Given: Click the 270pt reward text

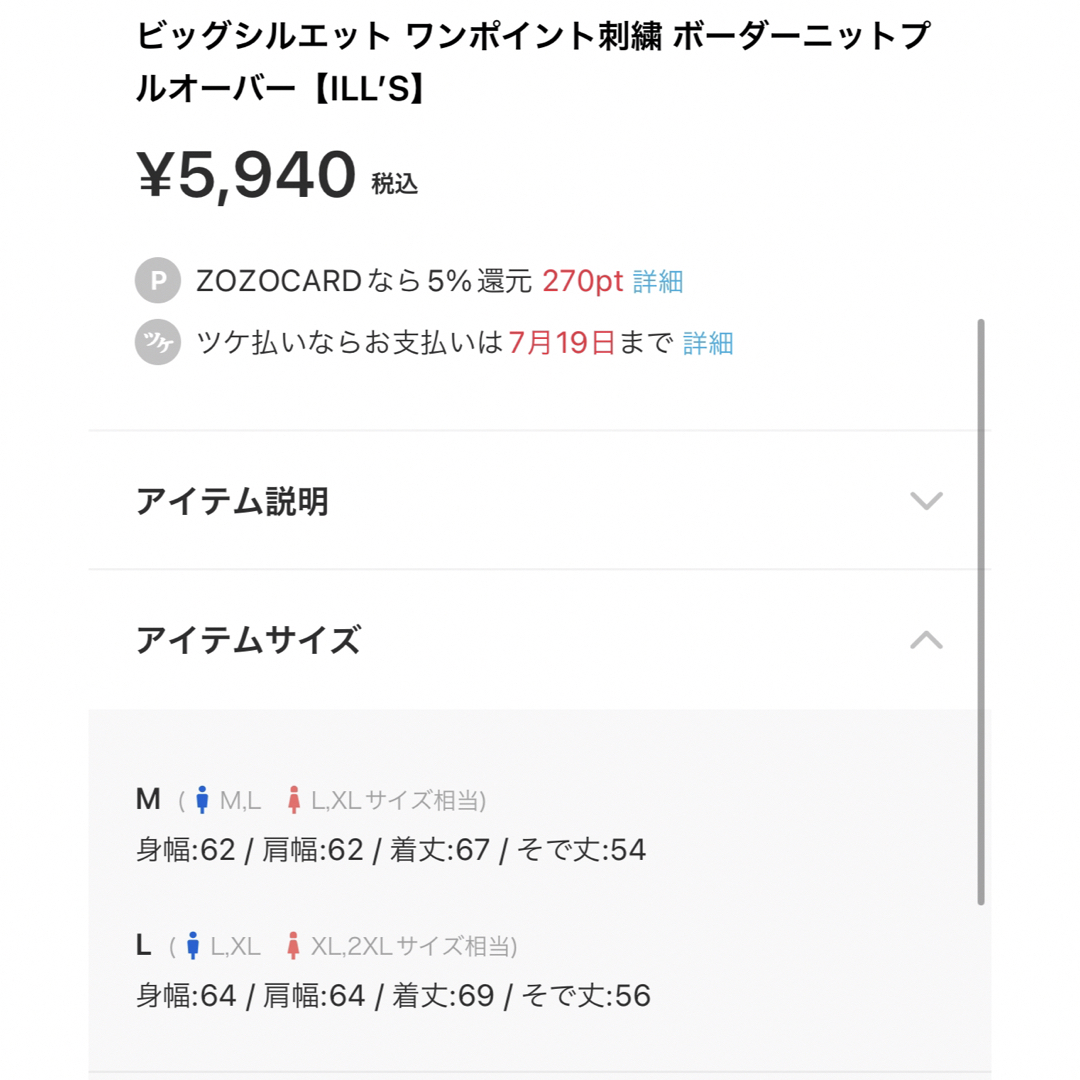Looking at the screenshot, I should click(x=583, y=281).
